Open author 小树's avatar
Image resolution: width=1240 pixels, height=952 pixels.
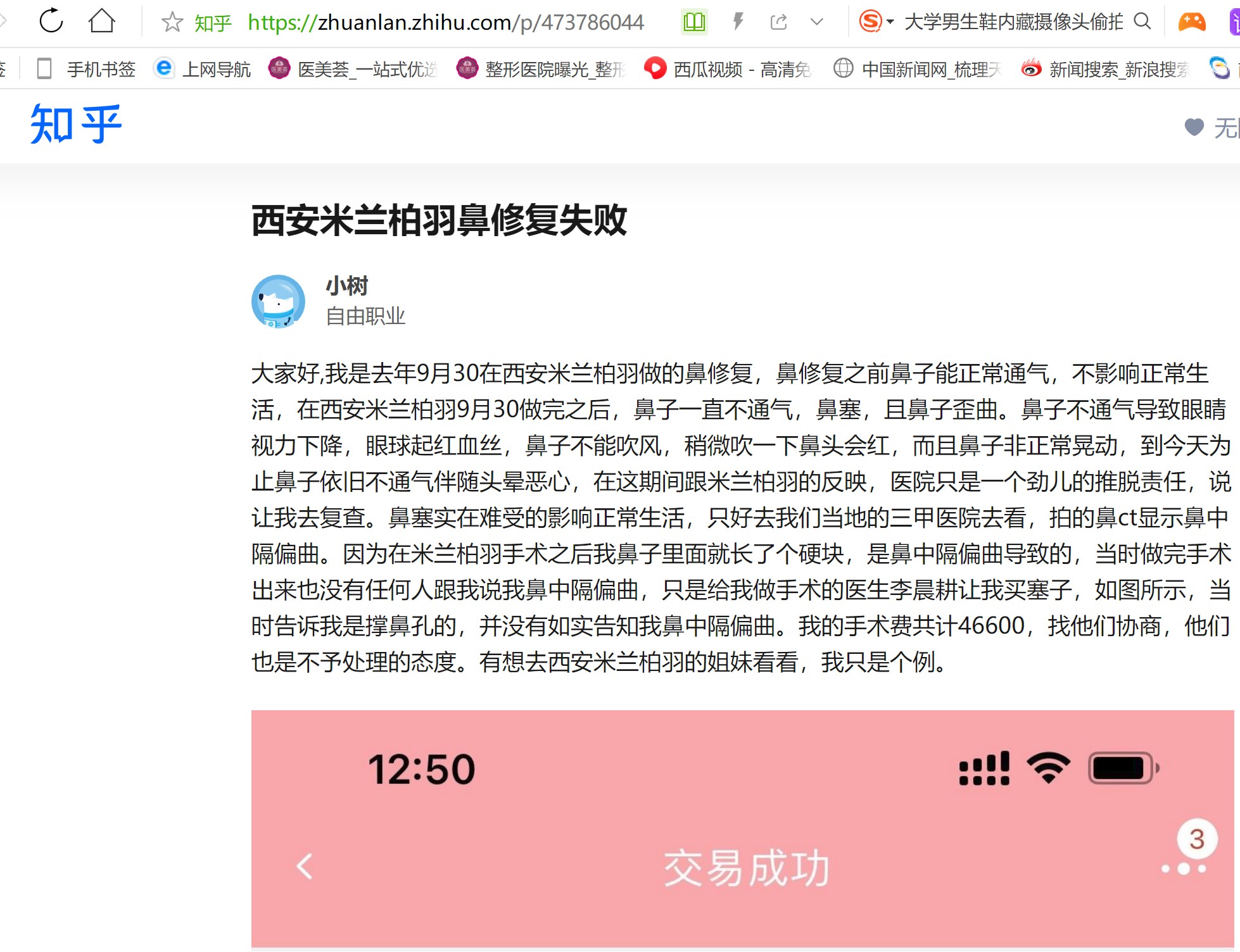pos(278,301)
